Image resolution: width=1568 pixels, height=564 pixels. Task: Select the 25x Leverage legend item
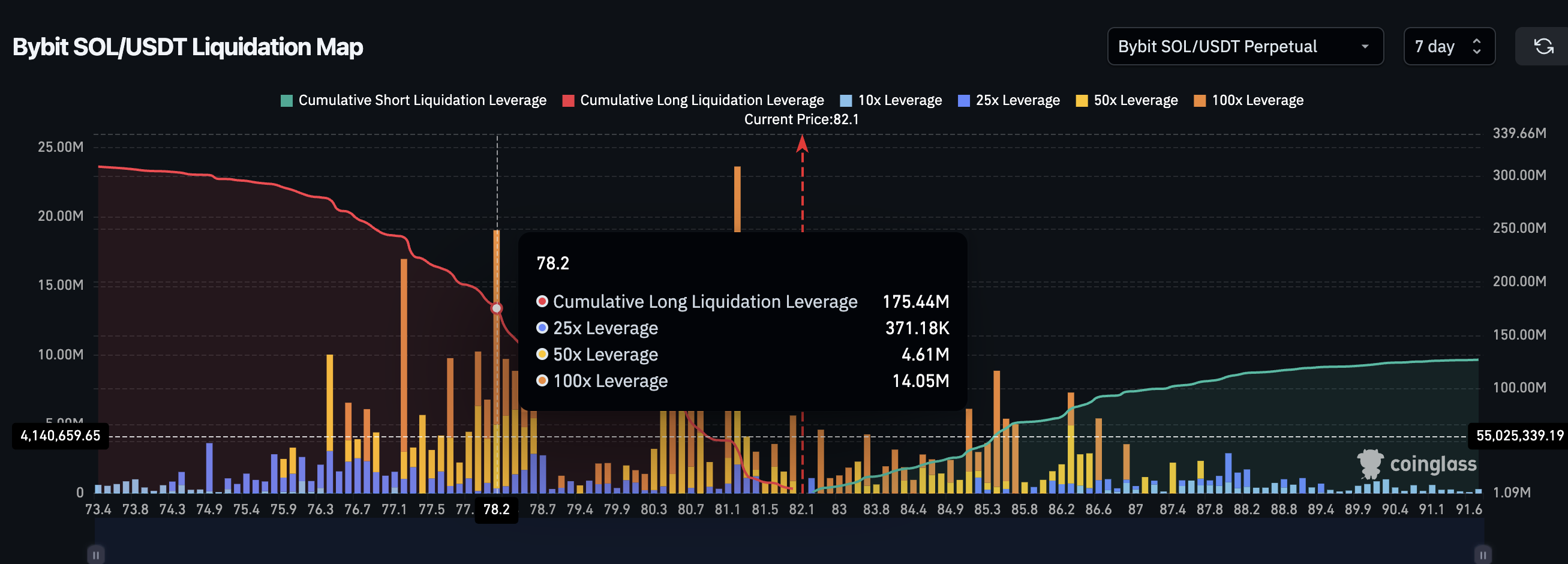click(x=1008, y=100)
